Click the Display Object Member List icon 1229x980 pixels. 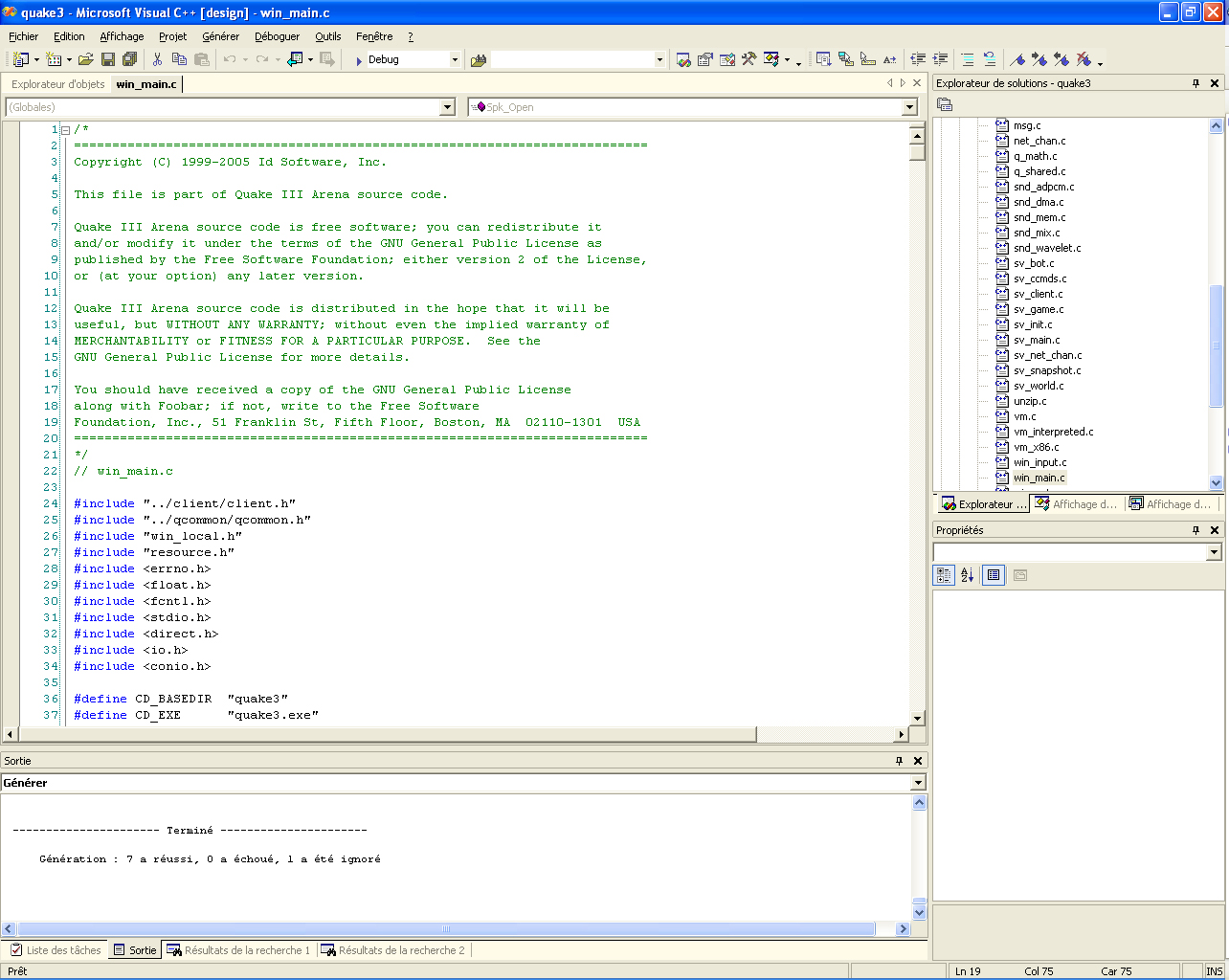pos(823,59)
